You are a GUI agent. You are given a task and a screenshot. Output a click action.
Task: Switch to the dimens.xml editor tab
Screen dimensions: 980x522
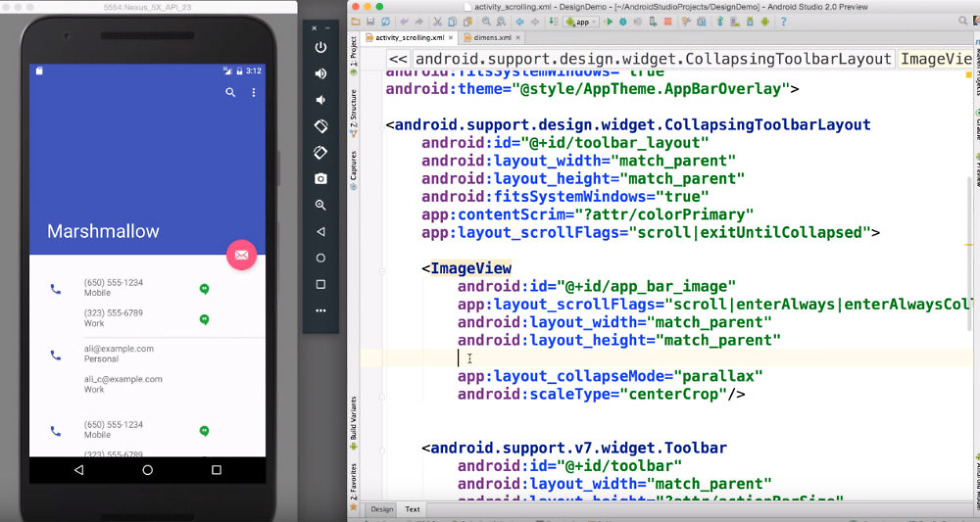[x=490, y=38]
